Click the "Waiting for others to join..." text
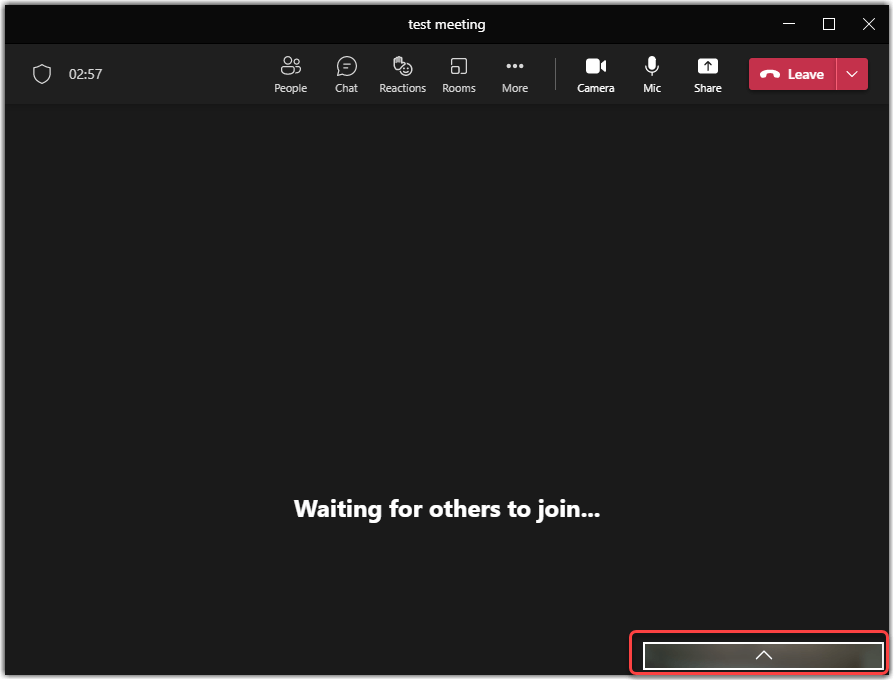 pyautogui.click(x=447, y=509)
